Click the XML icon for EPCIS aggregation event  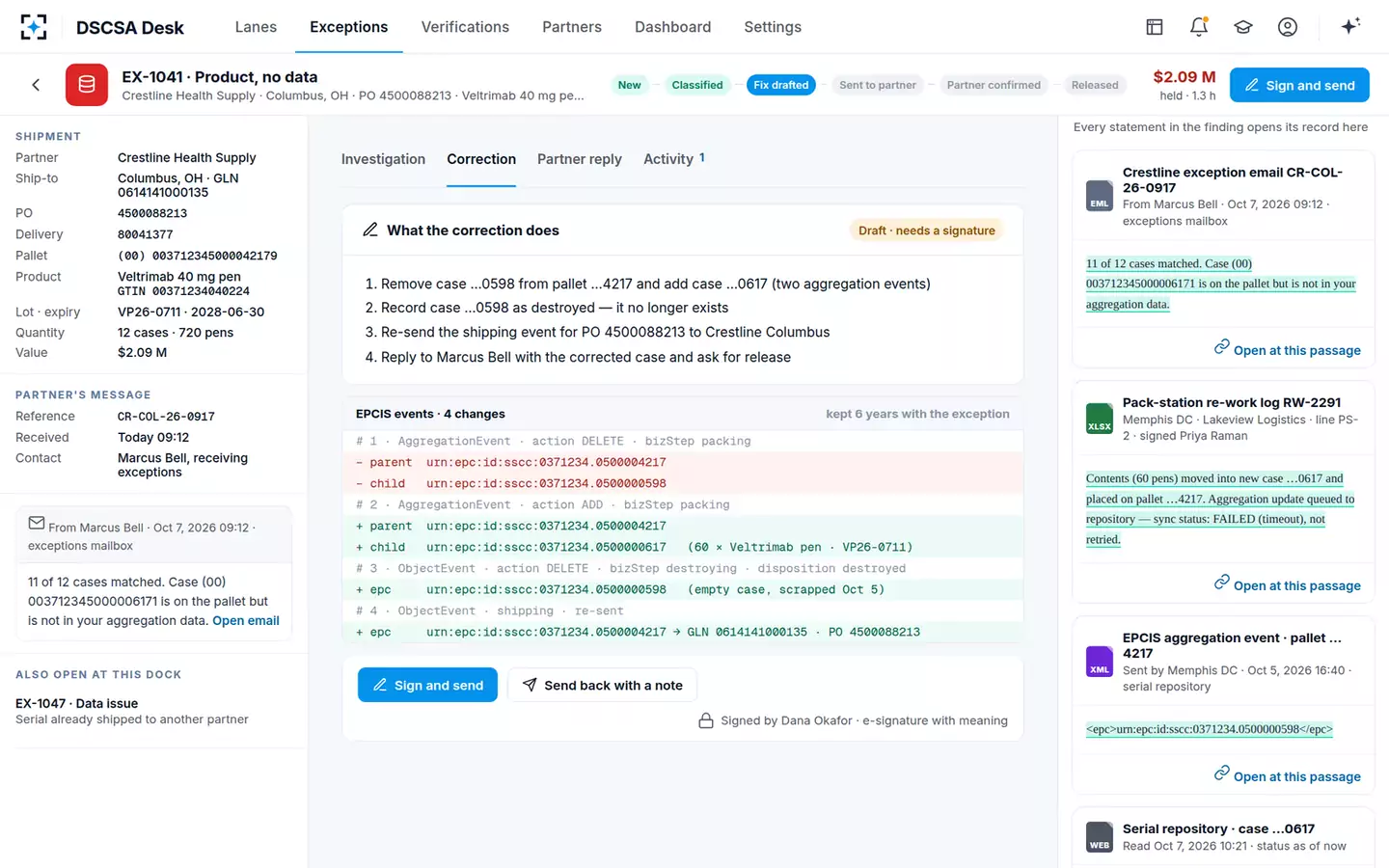[x=1100, y=662]
